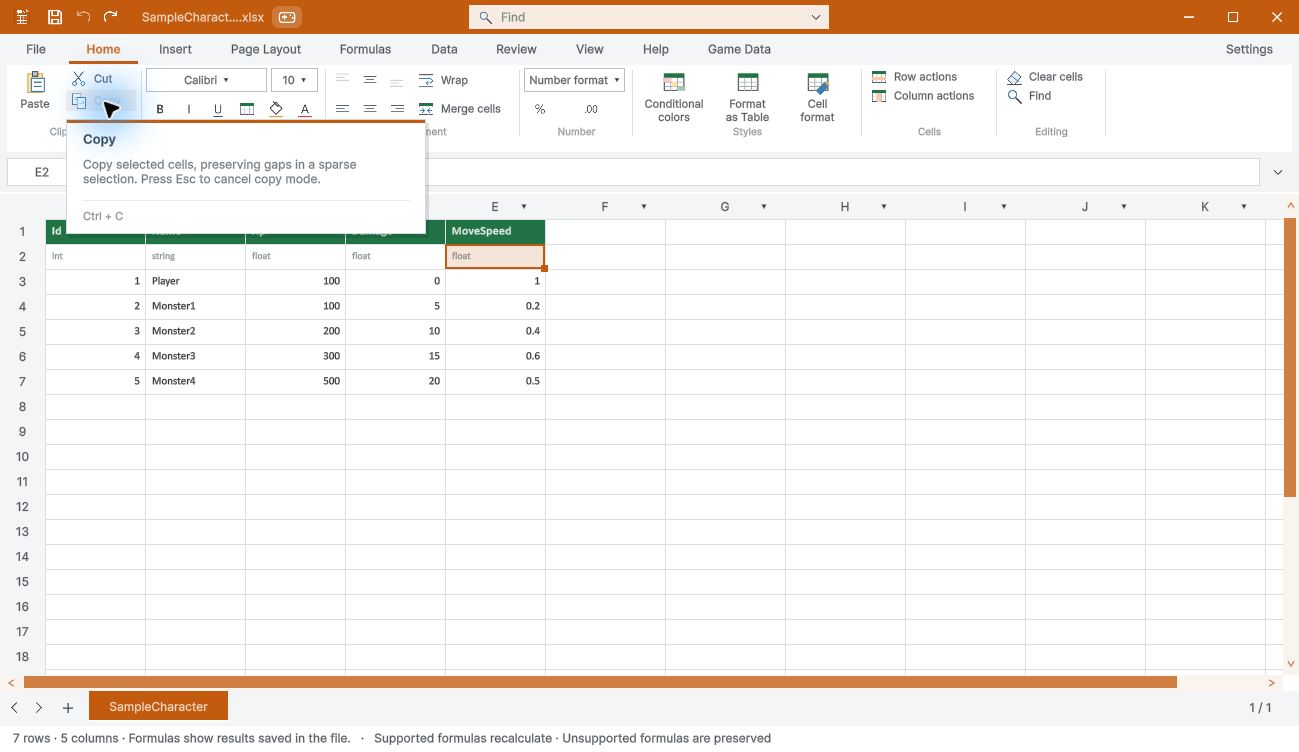Click the .00 decimal format button
The width and height of the screenshot is (1299, 752).
591,109
